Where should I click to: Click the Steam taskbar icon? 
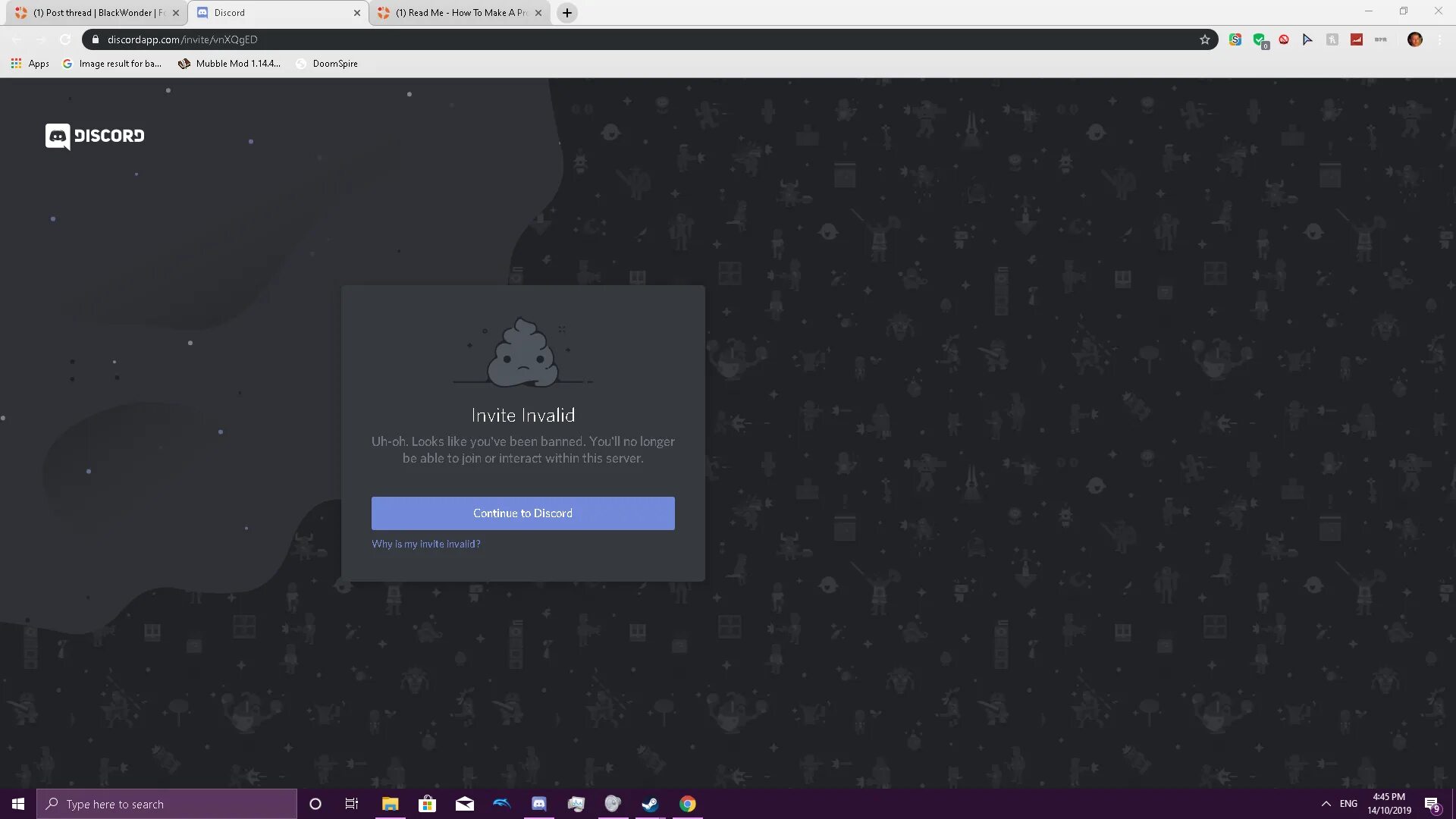click(x=649, y=803)
